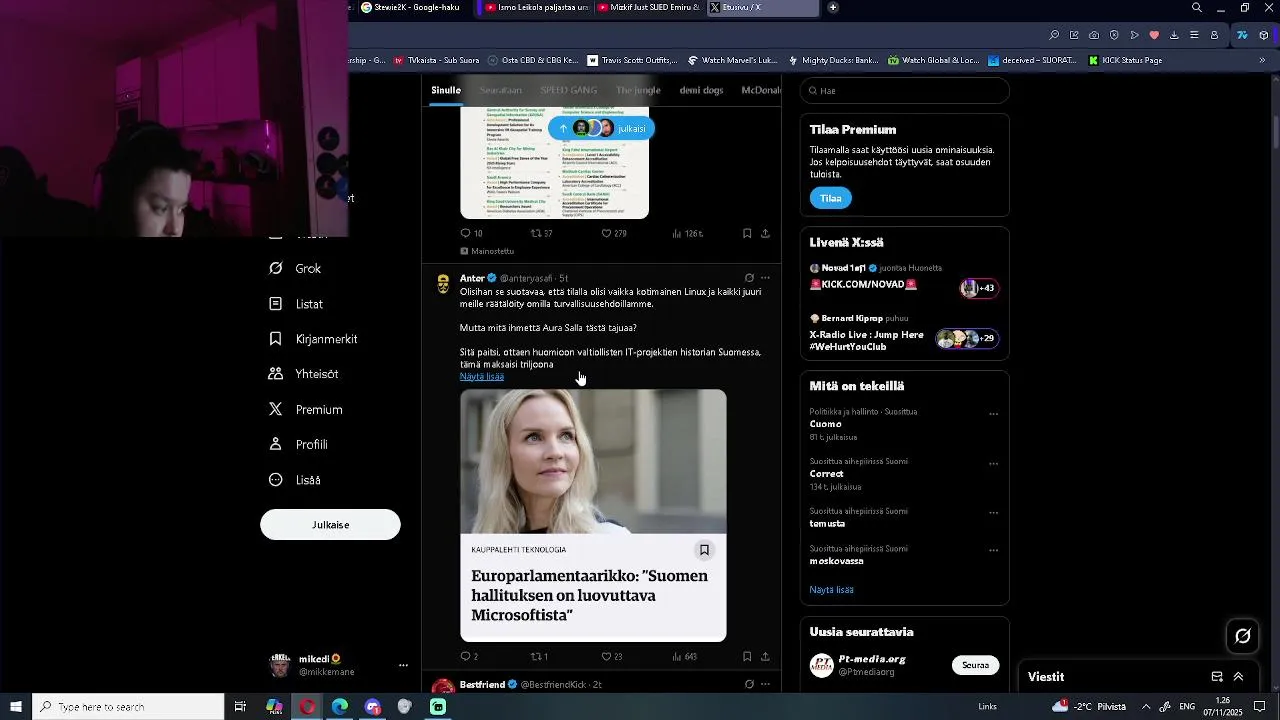Switch to The jungle tab
Viewport: 1280px width, 720px height.
[x=638, y=90]
